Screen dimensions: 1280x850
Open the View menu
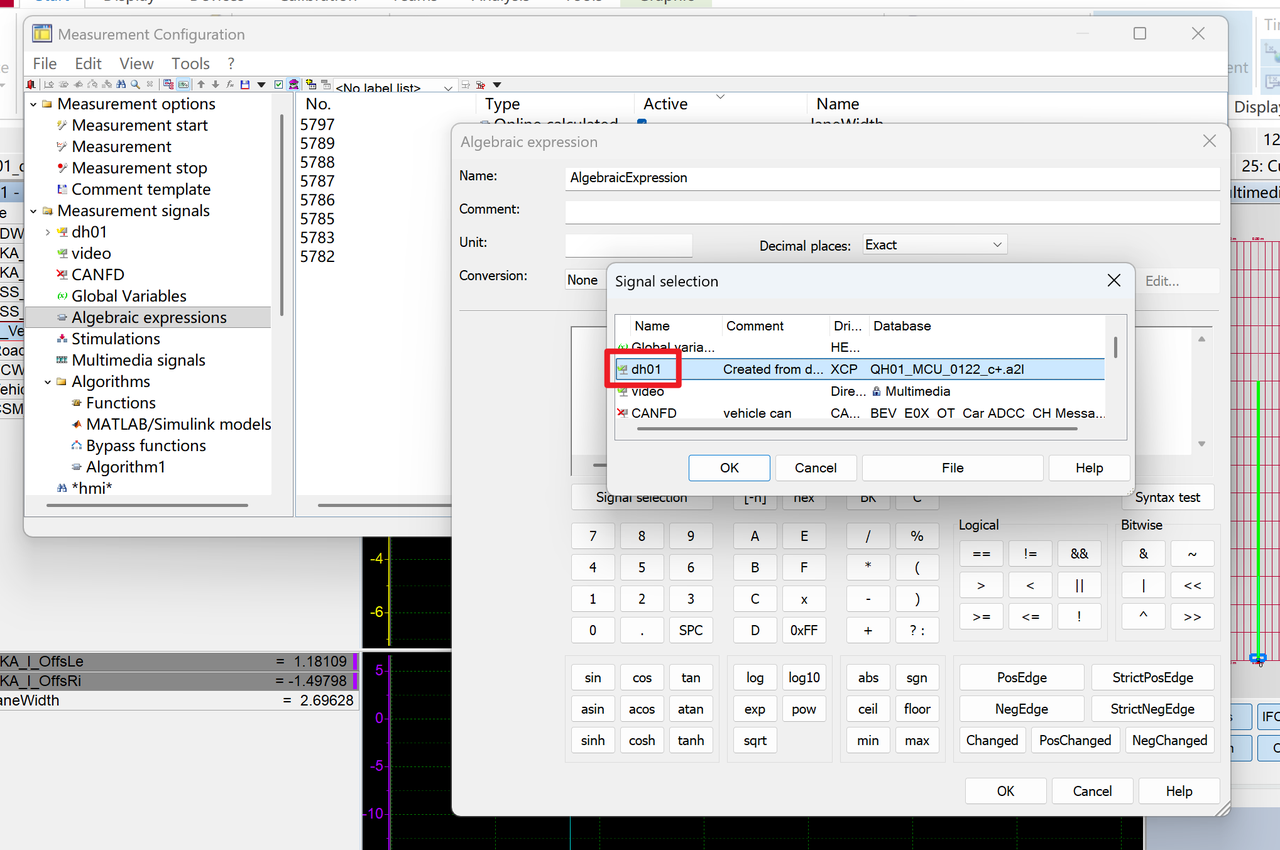137,63
